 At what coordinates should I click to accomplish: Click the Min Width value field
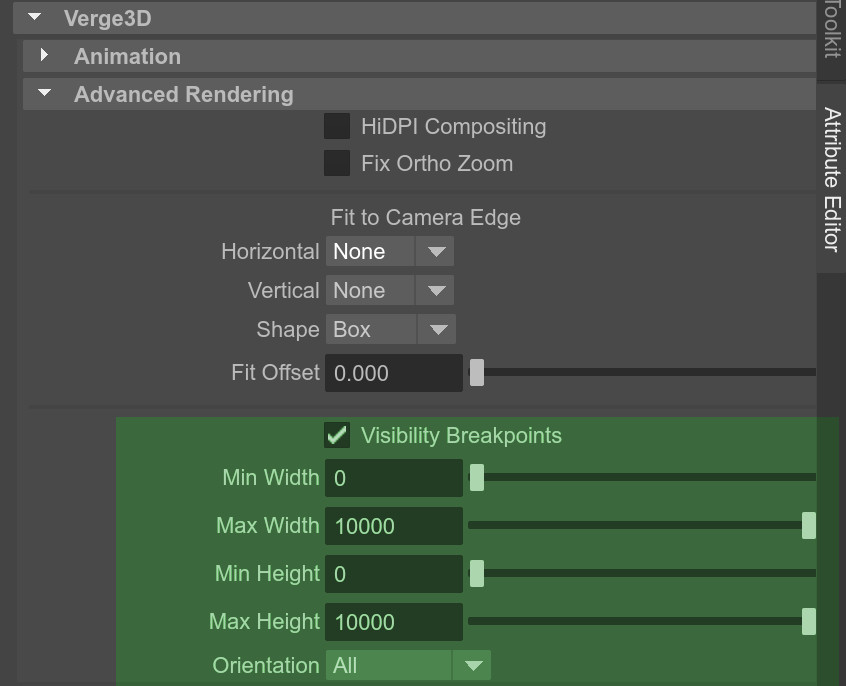394,478
